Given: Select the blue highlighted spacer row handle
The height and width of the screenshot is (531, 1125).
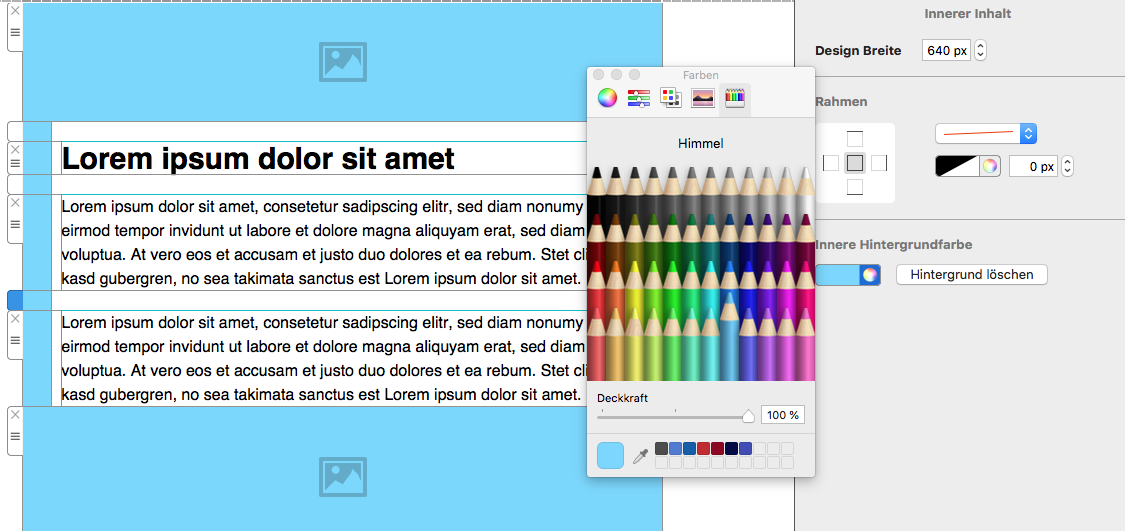Looking at the screenshot, I should pyautogui.click(x=15, y=301).
